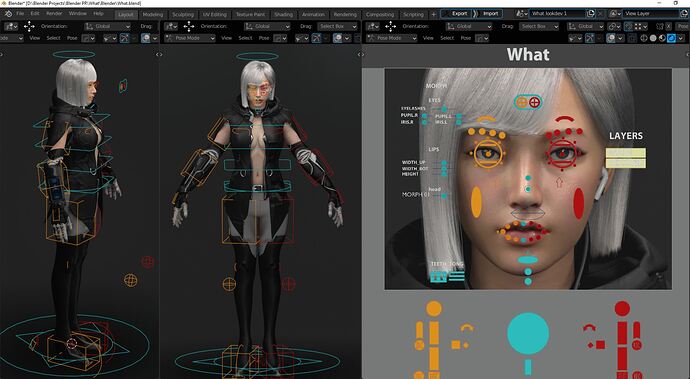Open the Help menu
The width and height of the screenshot is (690, 379).
98,14
